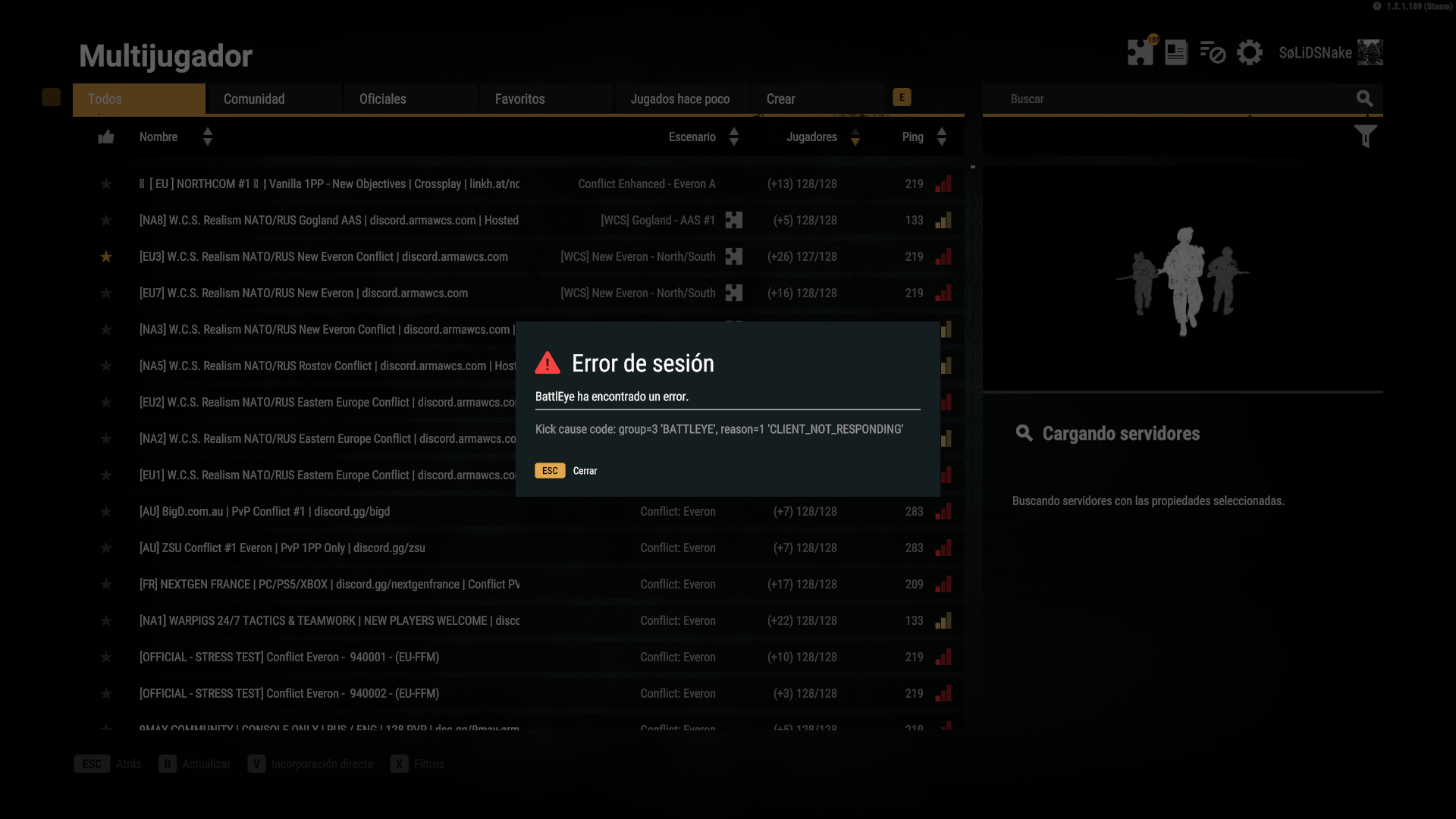Switch to the Comunidad tab
This screenshot has height=819, width=1456.
pos(275,99)
